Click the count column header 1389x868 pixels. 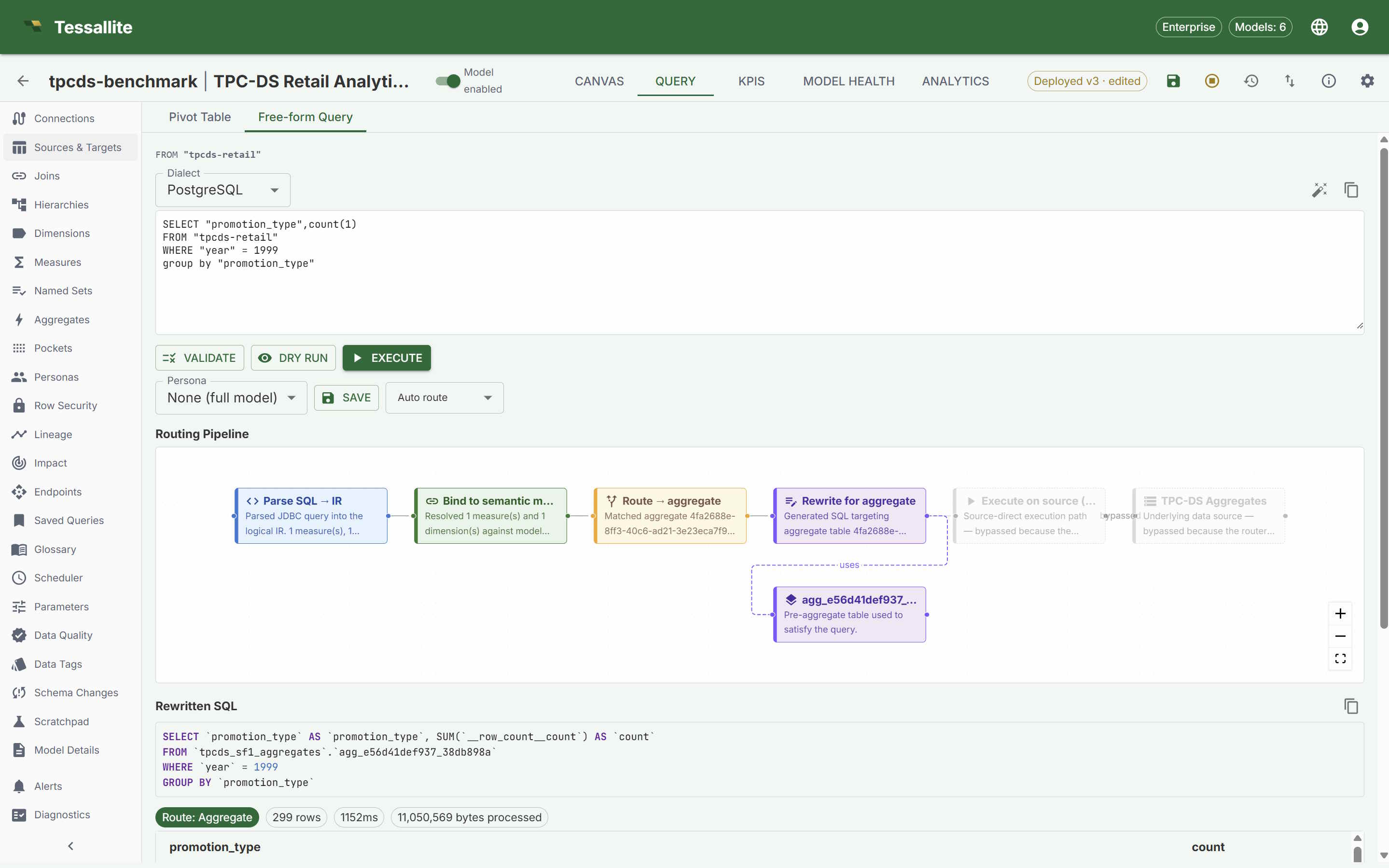[1208, 847]
